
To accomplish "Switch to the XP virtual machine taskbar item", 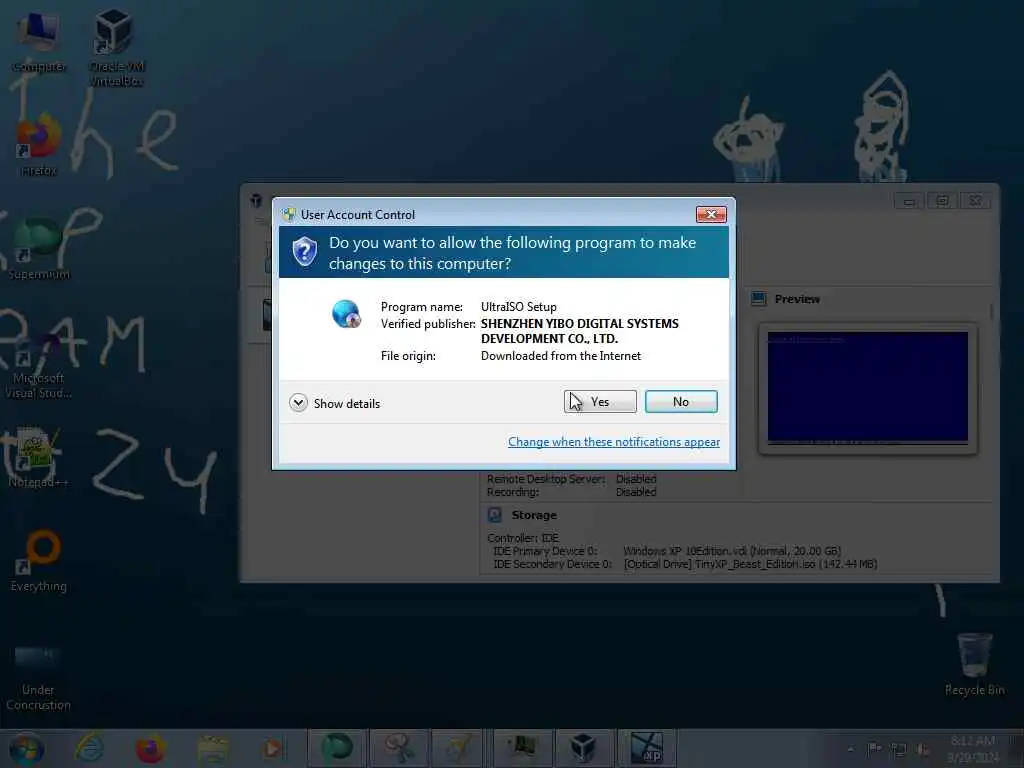I will point(647,748).
